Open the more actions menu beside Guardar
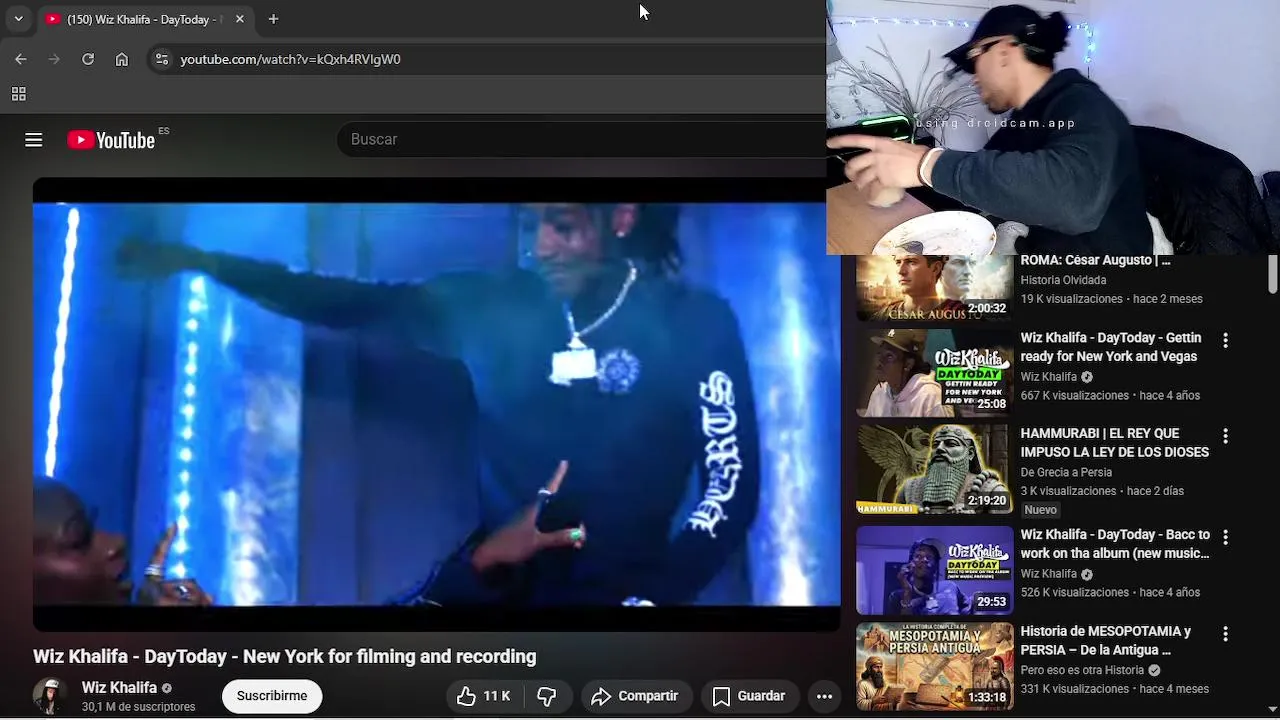 pyautogui.click(x=824, y=696)
